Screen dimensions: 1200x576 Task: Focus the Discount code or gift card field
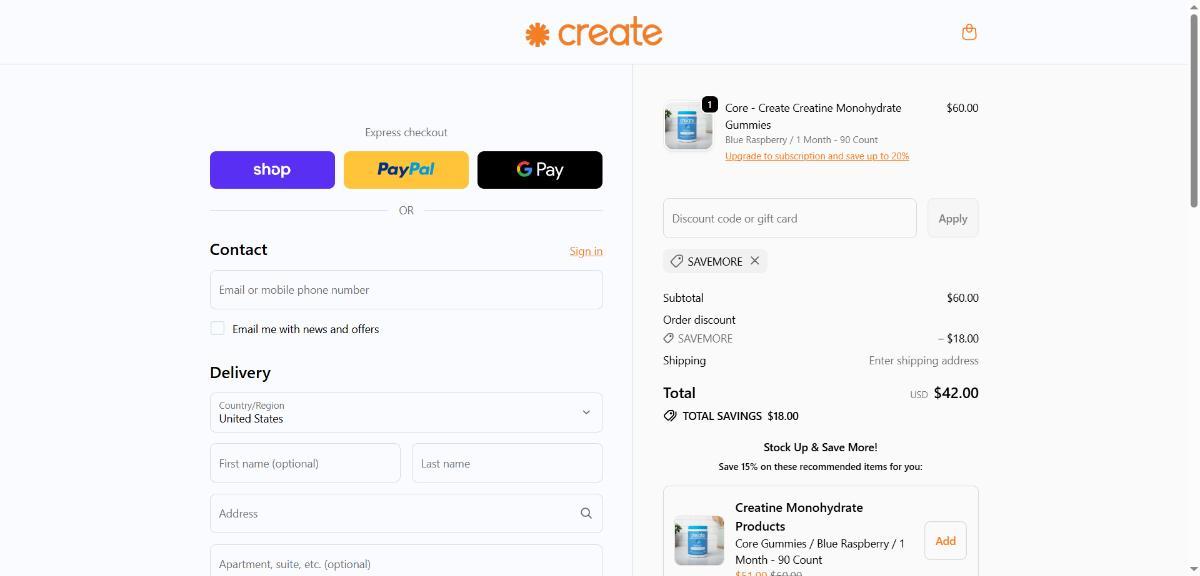tap(789, 218)
